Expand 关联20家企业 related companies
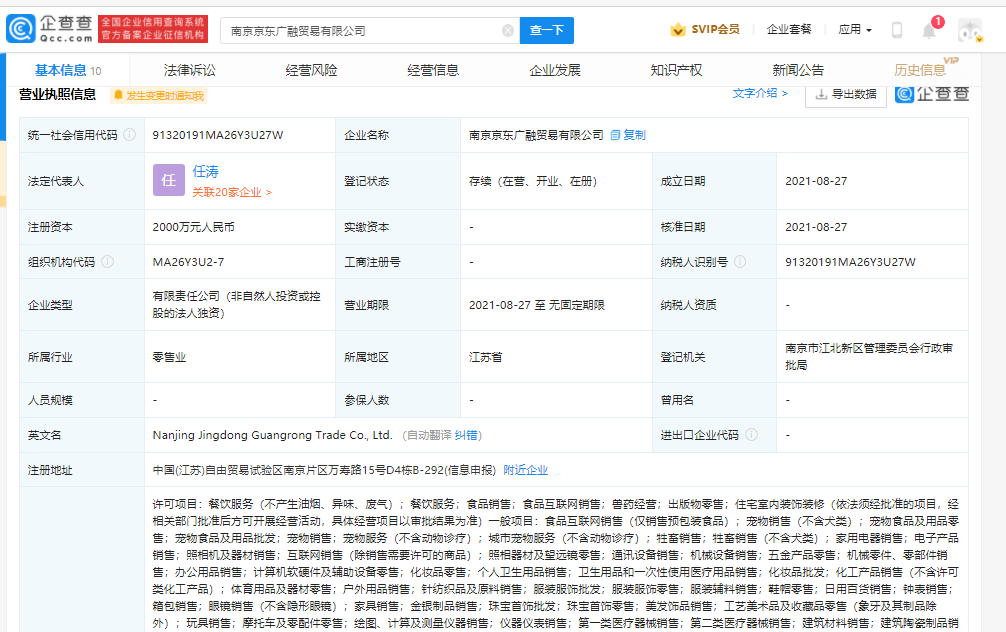Viewport: 1006px width, 632px height. (x=229, y=192)
